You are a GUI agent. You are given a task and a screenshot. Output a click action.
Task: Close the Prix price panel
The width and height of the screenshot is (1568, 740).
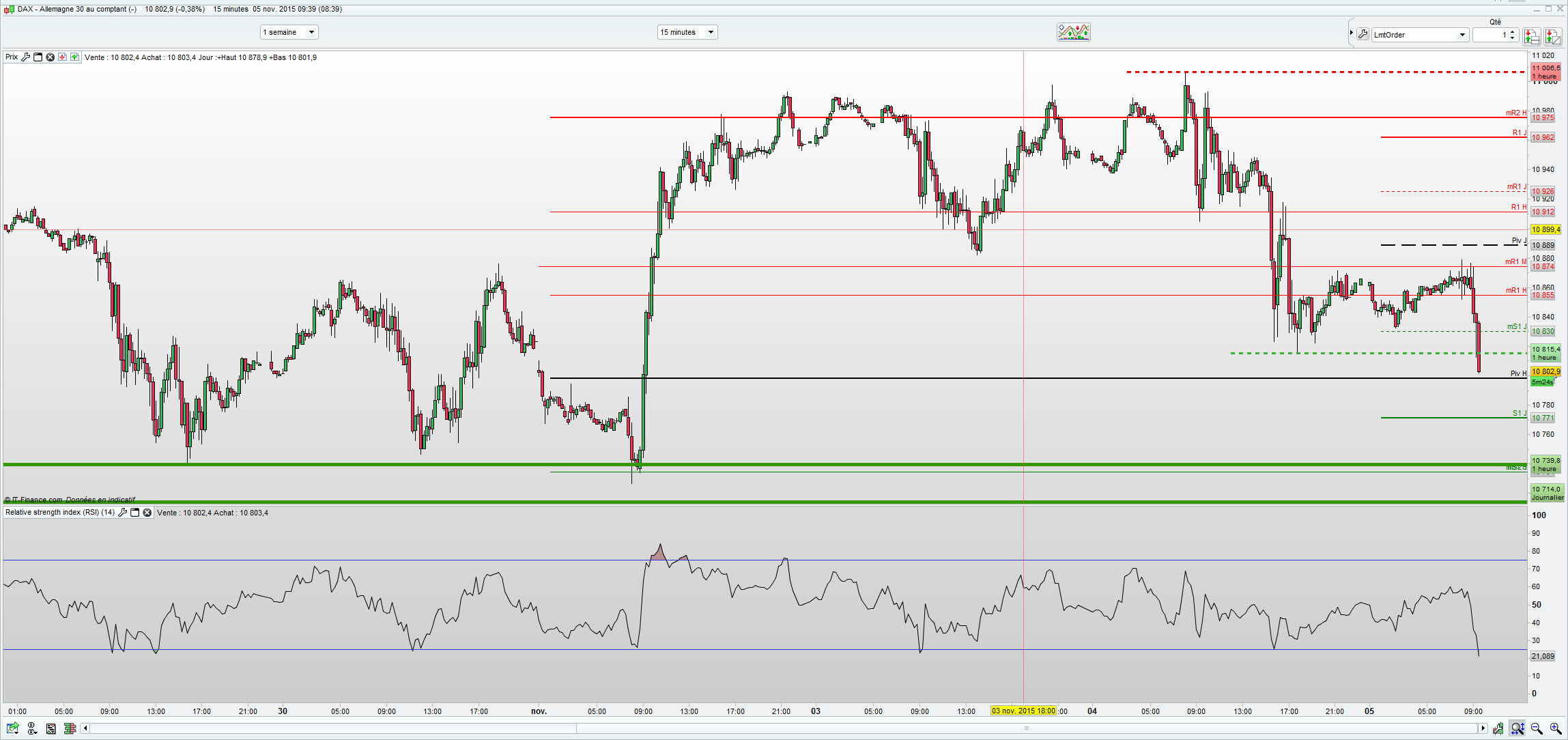click(50, 57)
